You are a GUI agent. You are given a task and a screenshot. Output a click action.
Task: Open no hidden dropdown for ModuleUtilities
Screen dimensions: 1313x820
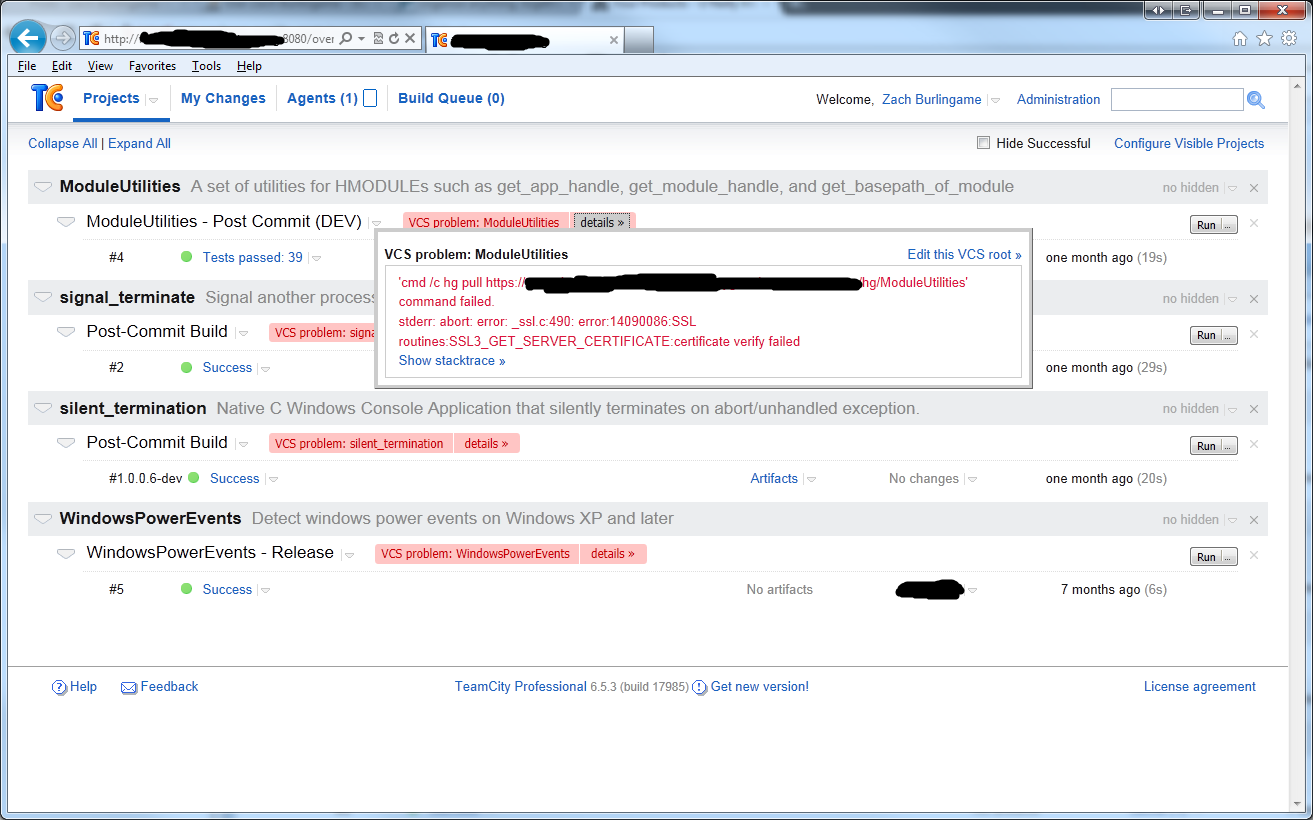(x=1232, y=188)
